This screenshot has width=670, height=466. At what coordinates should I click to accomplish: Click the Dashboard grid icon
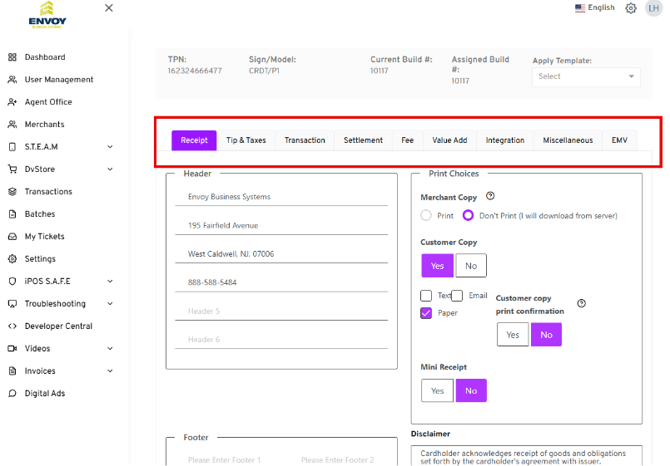tap(12, 57)
